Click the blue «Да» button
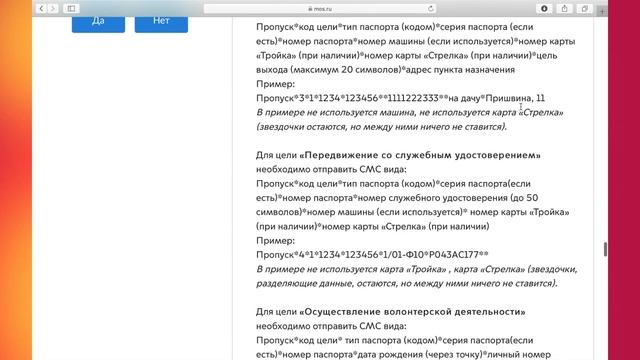Screen dimensions: 640x360 [98, 23]
